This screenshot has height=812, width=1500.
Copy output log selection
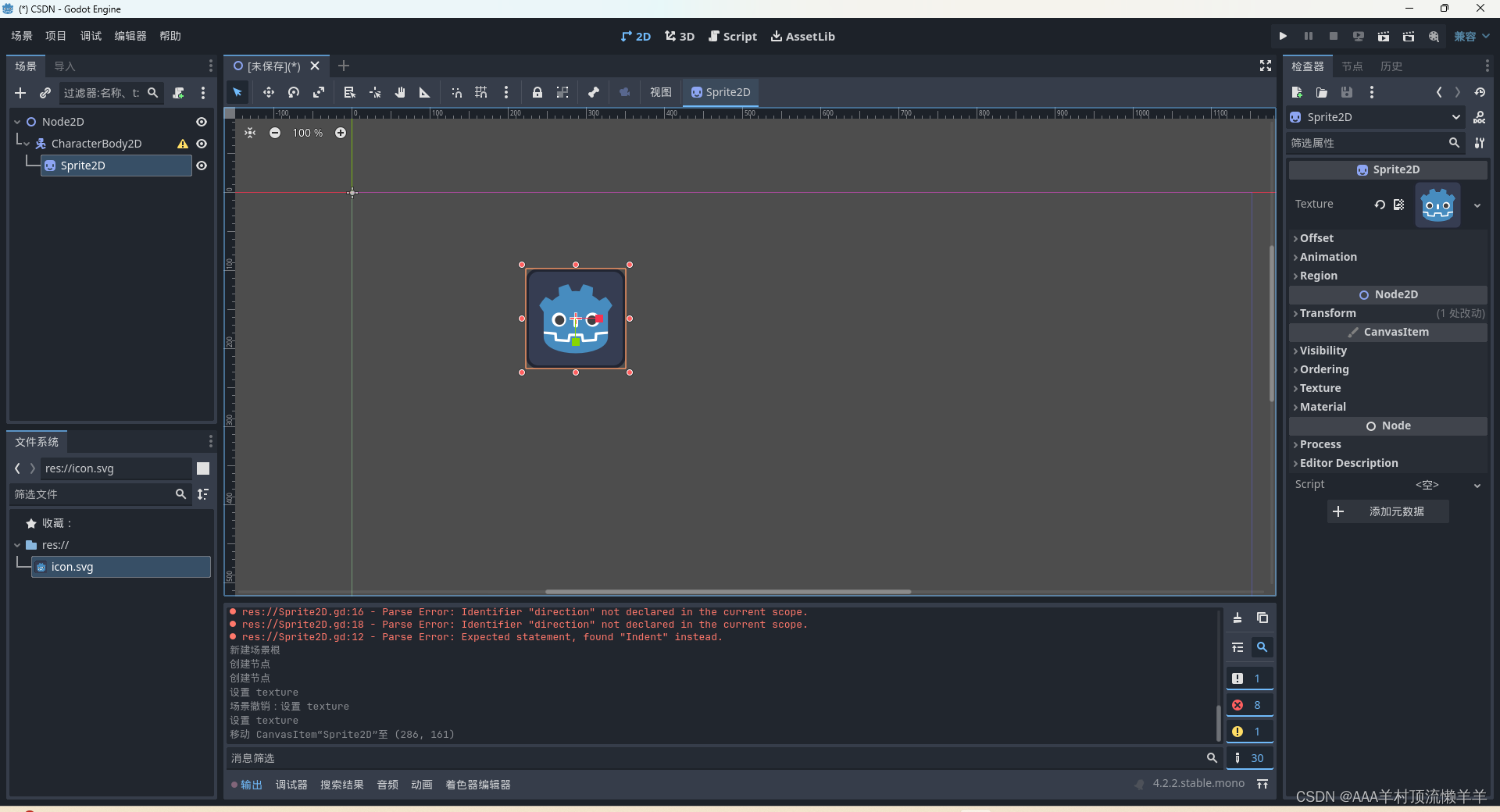[x=1262, y=618]
